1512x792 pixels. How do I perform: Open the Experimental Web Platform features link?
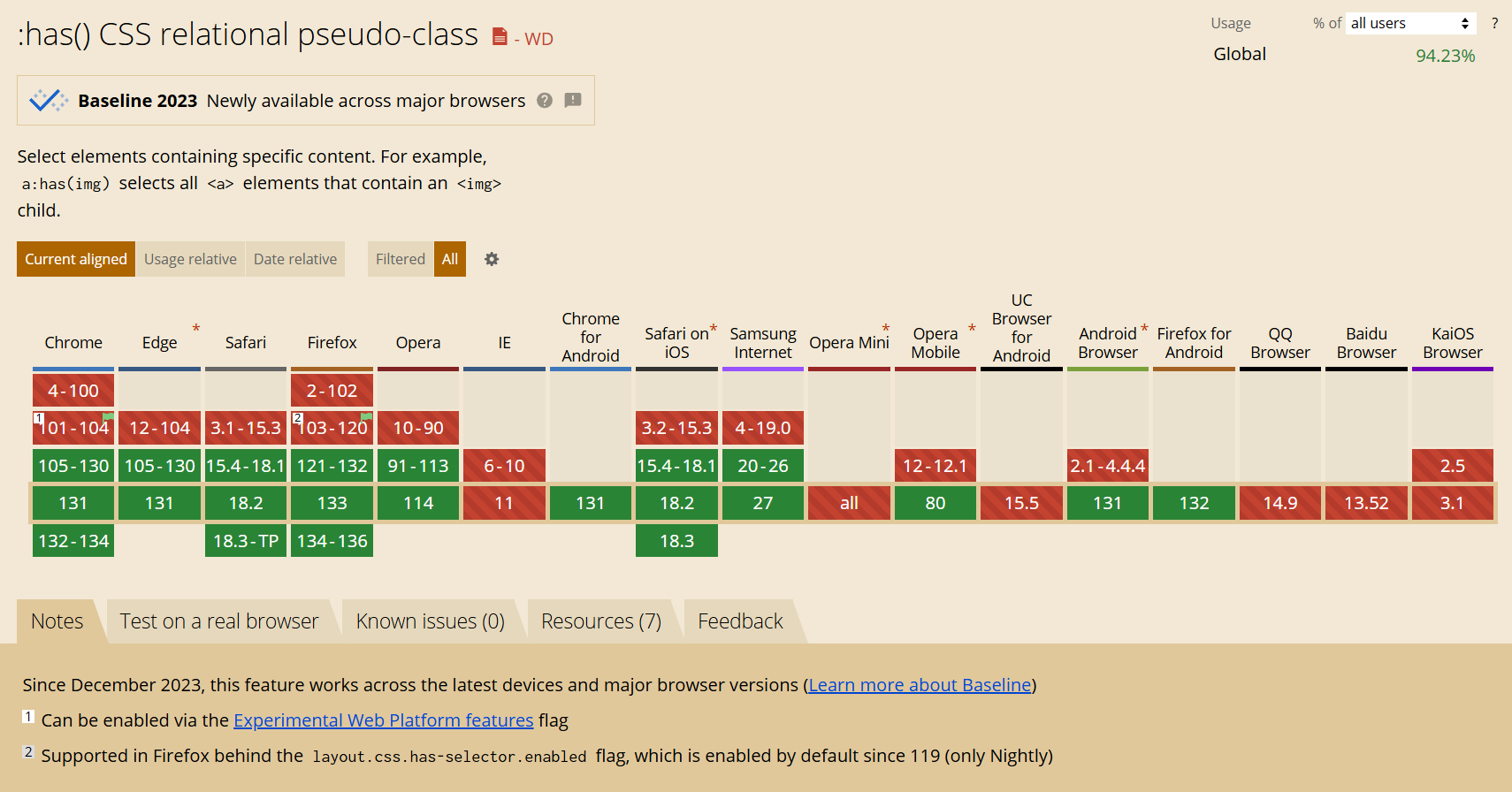pyautogui.click(x=383, y=720)
